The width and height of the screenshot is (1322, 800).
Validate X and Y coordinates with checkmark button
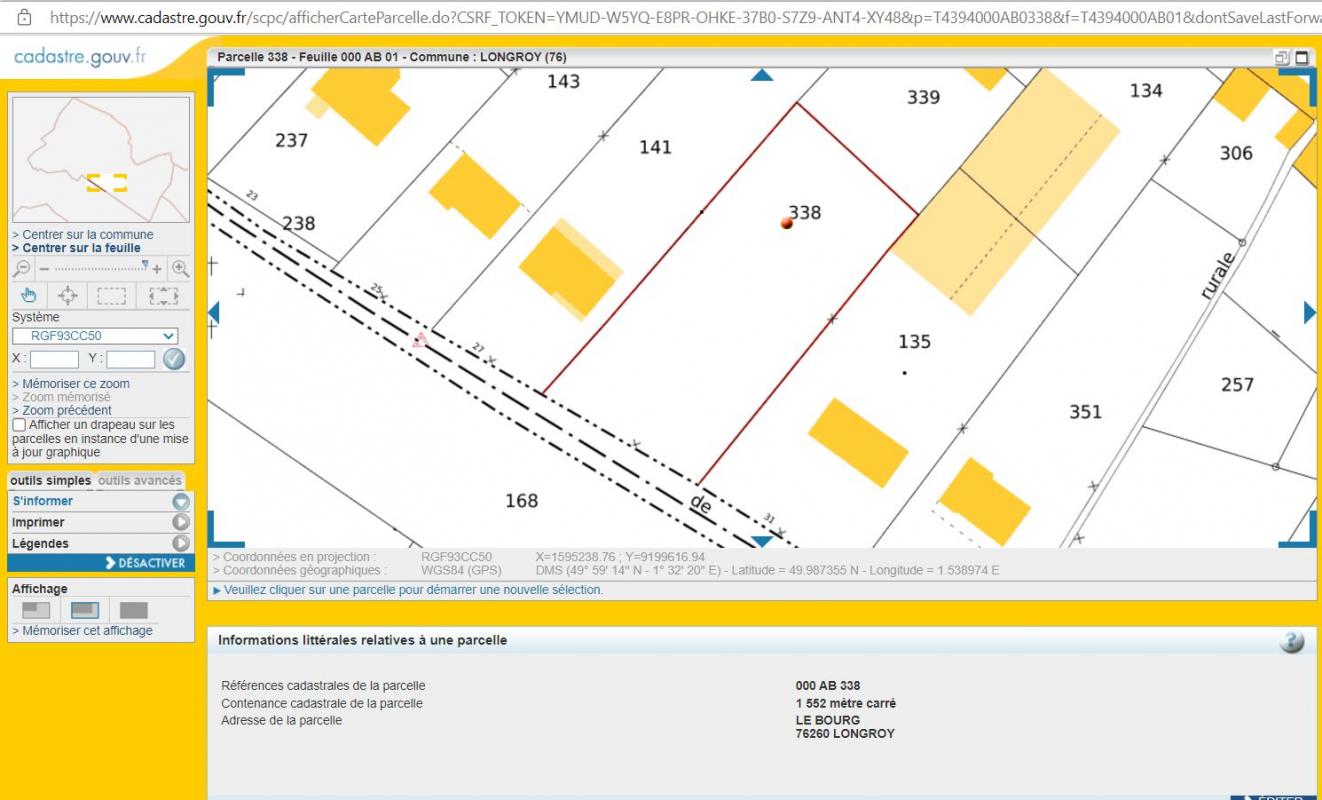click(x=174, y=359)
